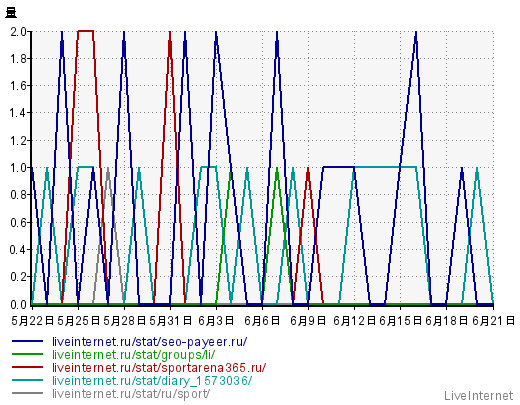
Task: Select the 6月21日 date label on axis
Action: (493, 321)
